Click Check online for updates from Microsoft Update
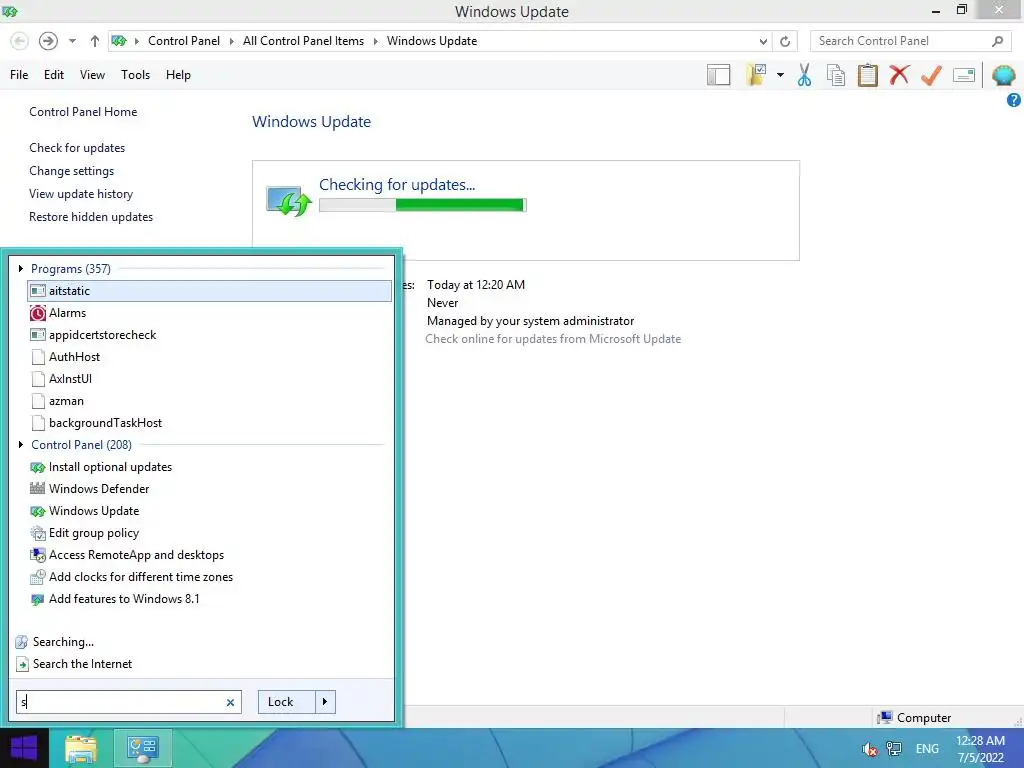Viewport: 1024px width, 768px height. pyautogui.click(x=553, y=339)
